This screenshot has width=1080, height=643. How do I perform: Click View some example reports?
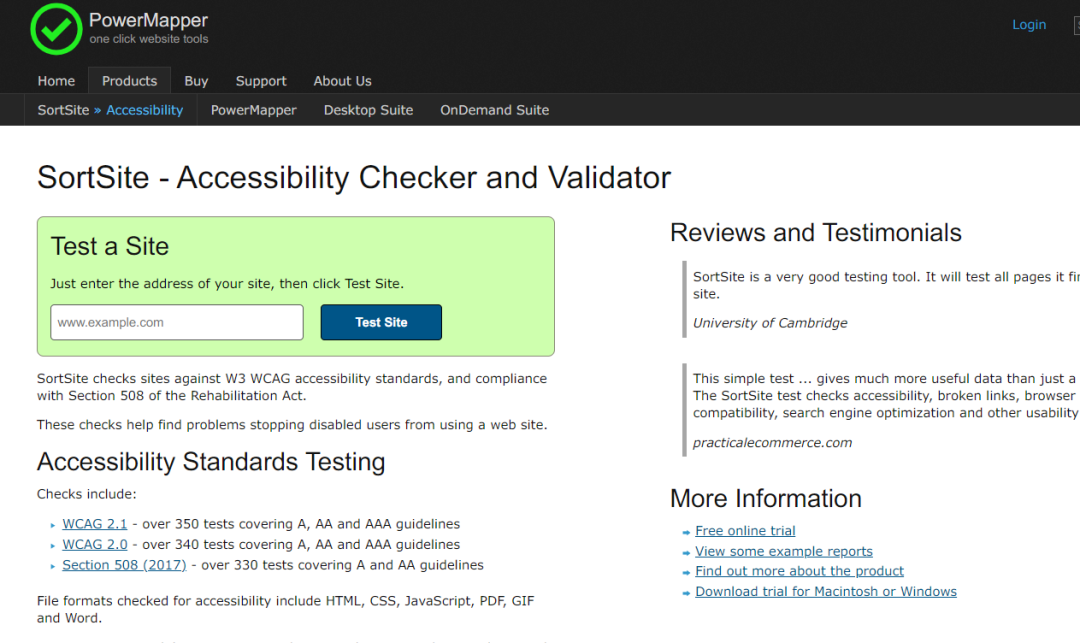point(784,551)
